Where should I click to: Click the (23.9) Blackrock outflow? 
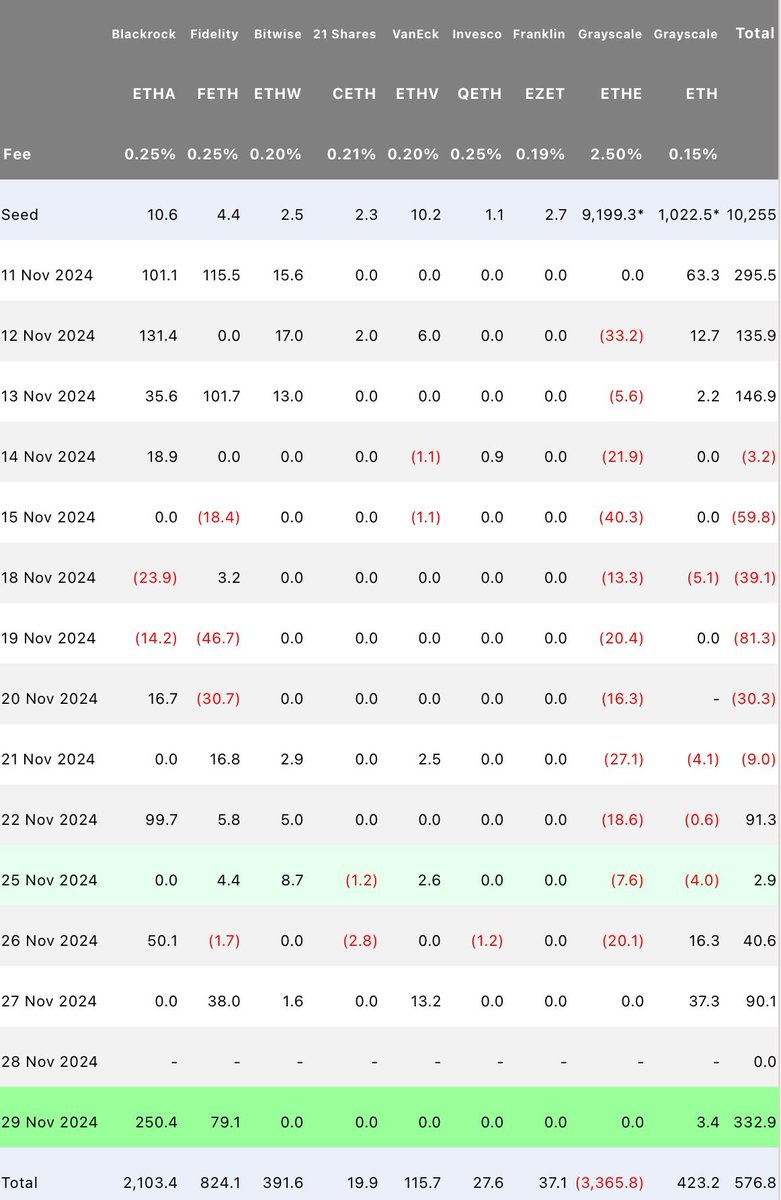point(155,578)
